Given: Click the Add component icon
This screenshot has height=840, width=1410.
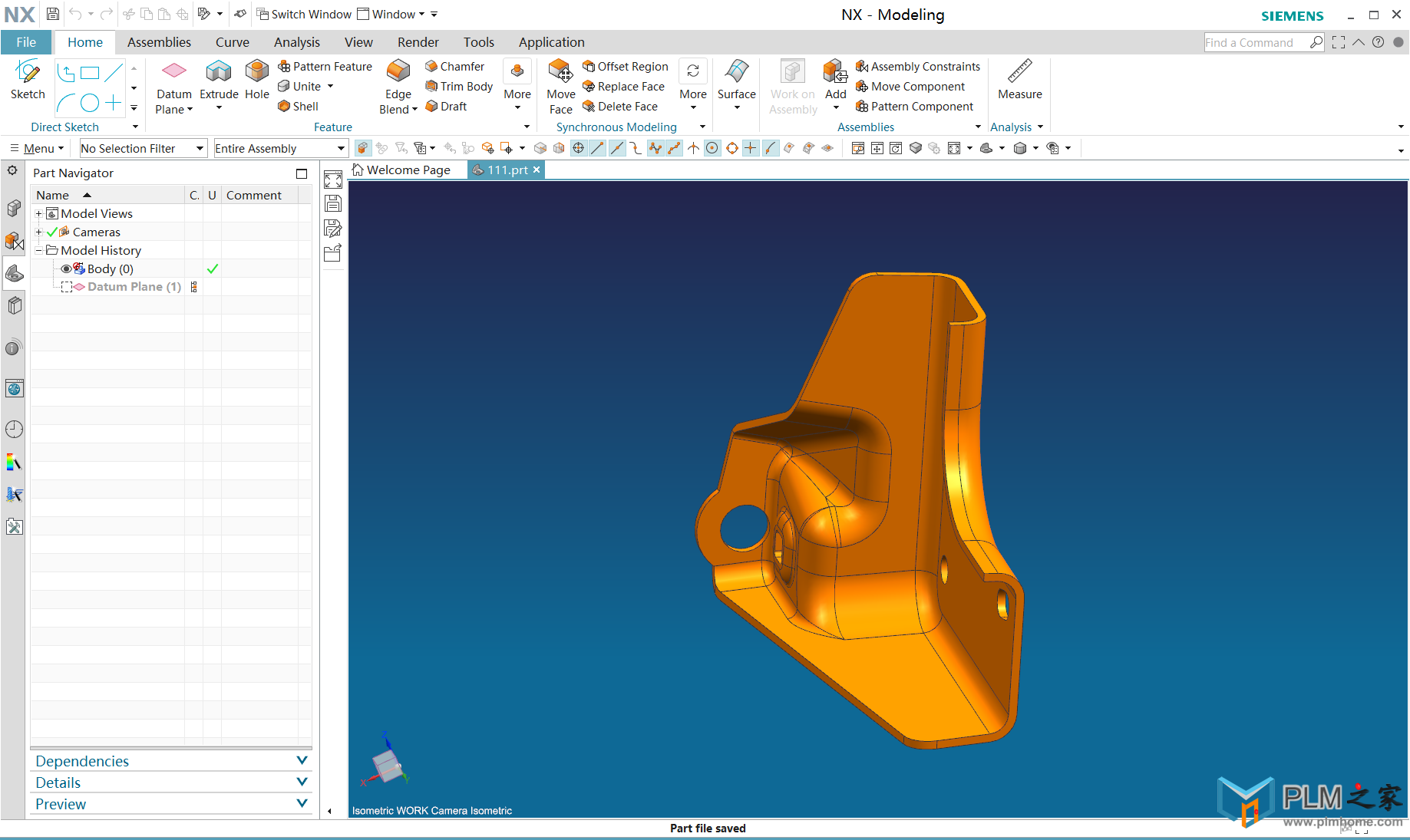Looking at the screenshot, I should [835, 71].
